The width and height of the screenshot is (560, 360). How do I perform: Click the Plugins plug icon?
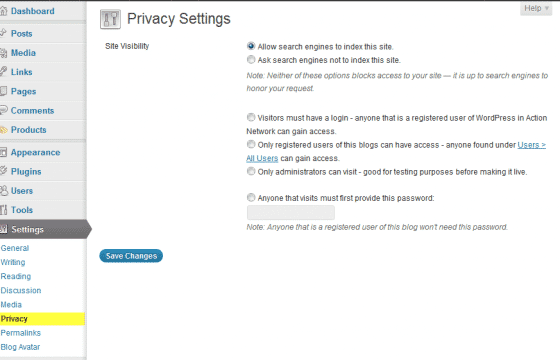3,171
